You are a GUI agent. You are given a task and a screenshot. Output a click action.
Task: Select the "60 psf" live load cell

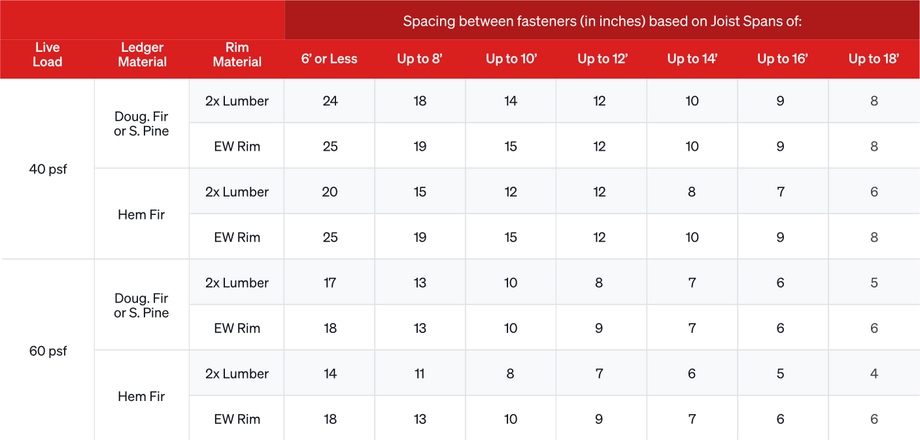click(x=47, y=351)
